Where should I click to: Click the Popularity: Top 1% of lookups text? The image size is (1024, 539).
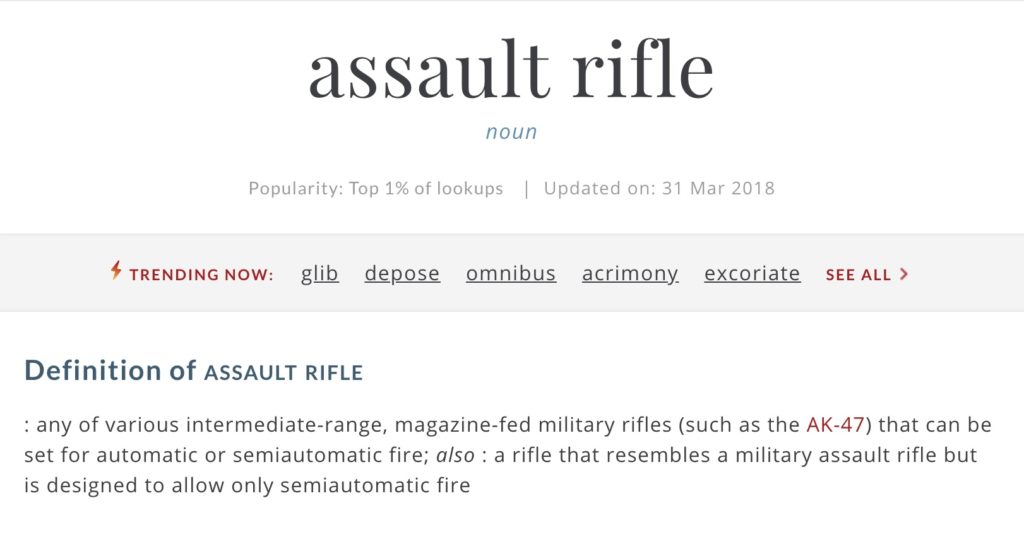376,189
